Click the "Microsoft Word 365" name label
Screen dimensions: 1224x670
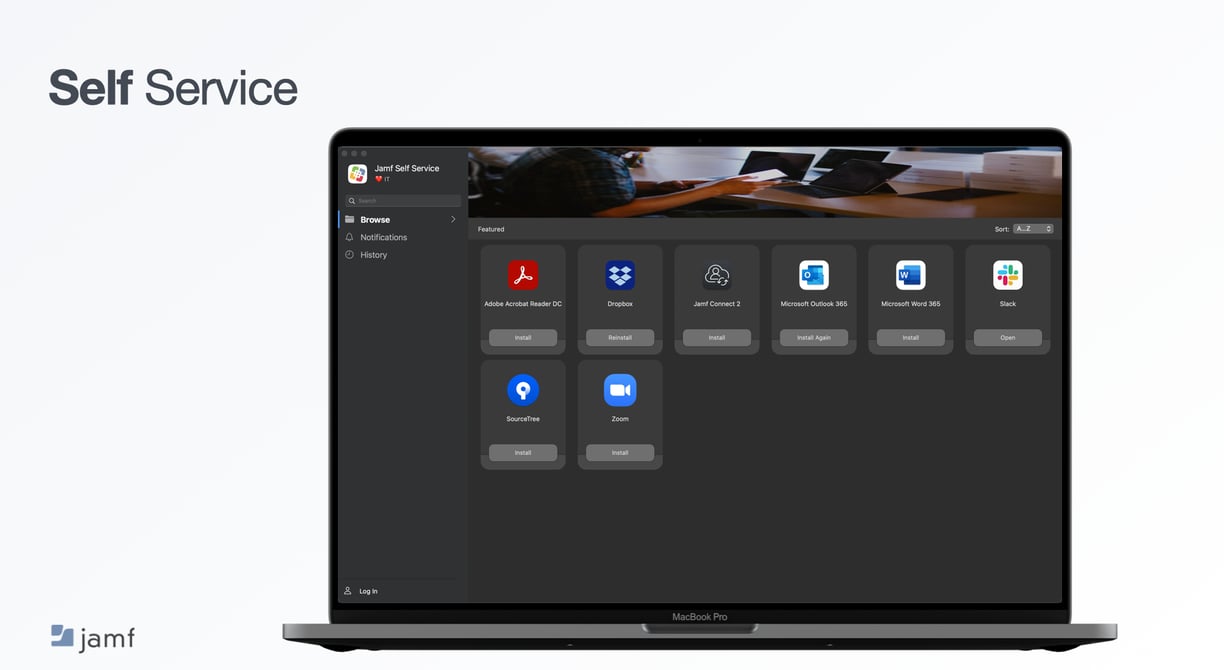[911, 304]
